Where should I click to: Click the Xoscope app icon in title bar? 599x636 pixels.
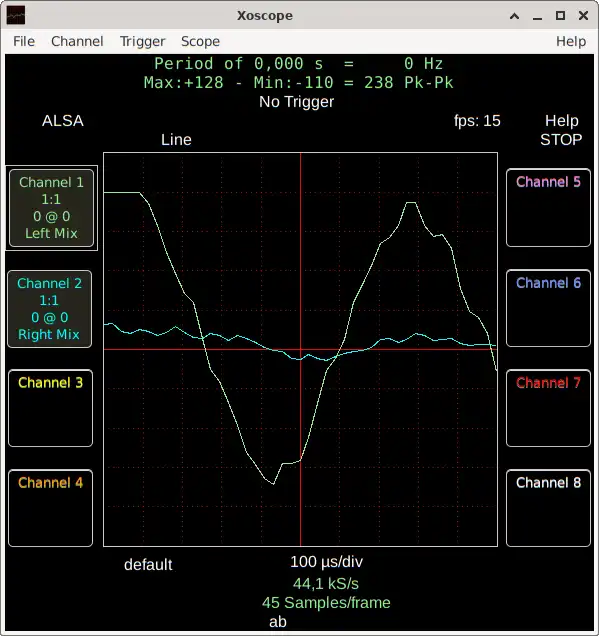click(x=16, y=15)
